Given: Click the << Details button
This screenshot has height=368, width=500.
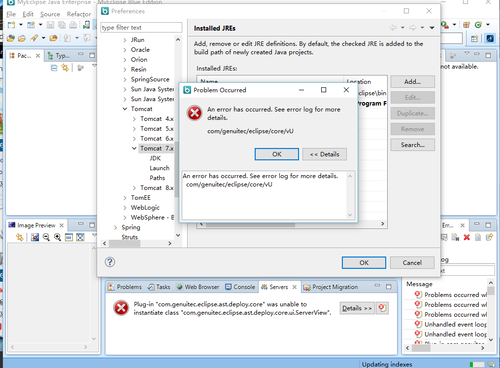Looking at the screenshot, I should coord(324,154).
